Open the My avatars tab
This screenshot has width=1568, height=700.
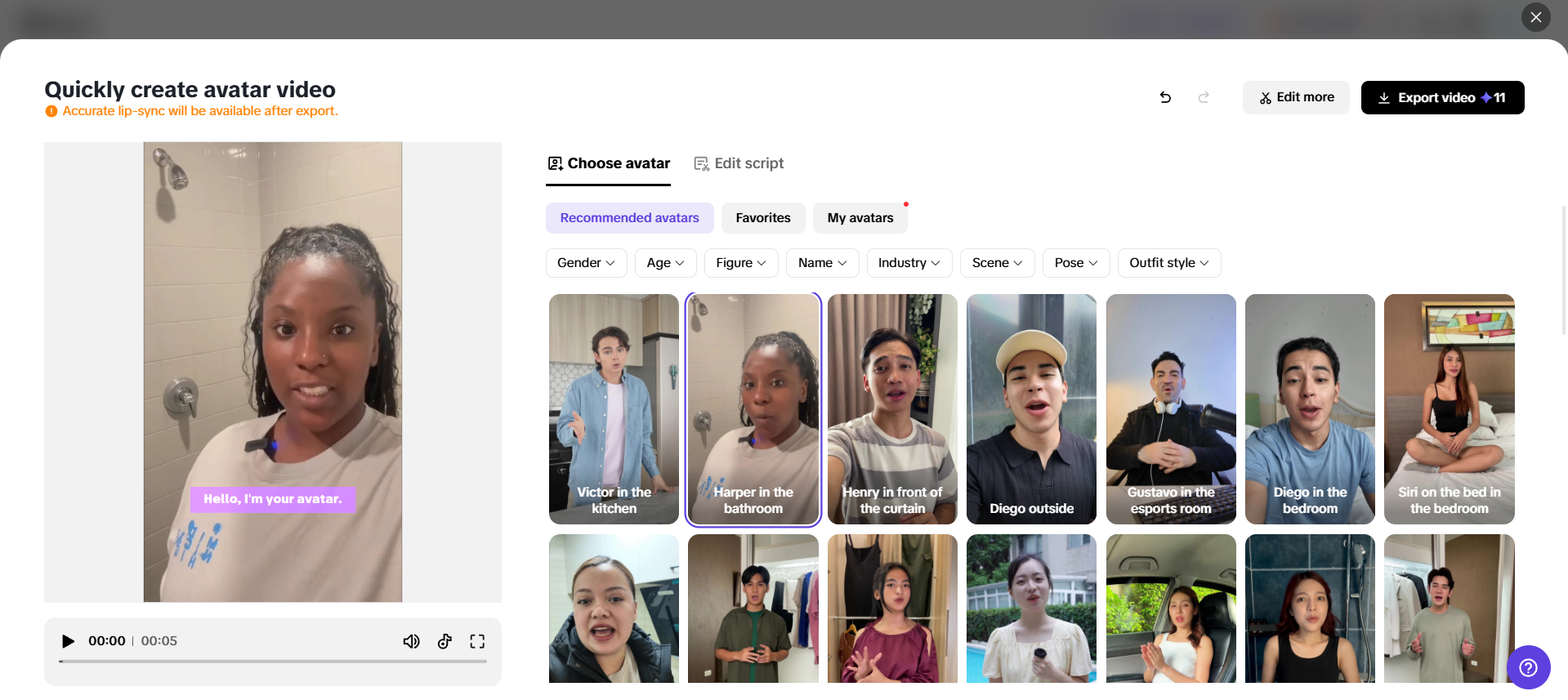click(860, 218)
